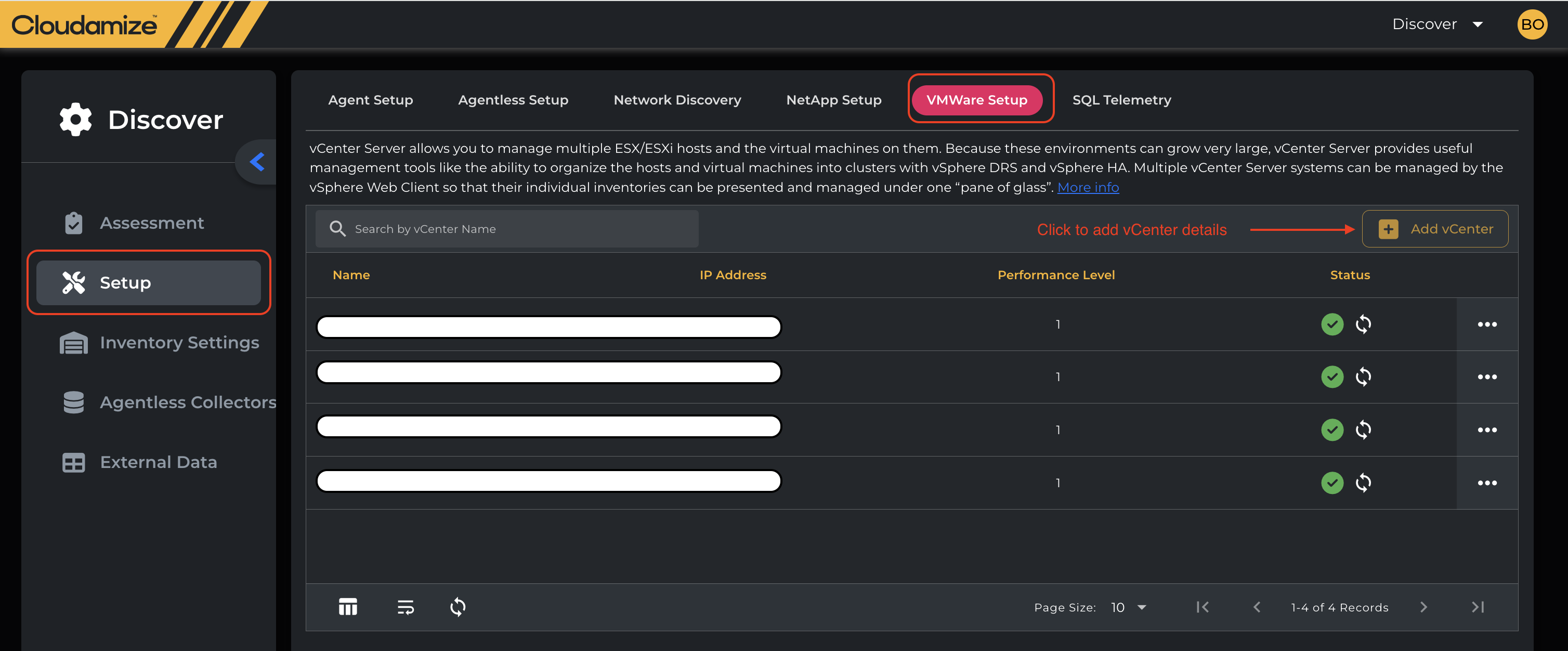Click the sync icon in first vCenter row
Image resolution: width=1568 pixels, height=651 pixels.
point(1364,324)
